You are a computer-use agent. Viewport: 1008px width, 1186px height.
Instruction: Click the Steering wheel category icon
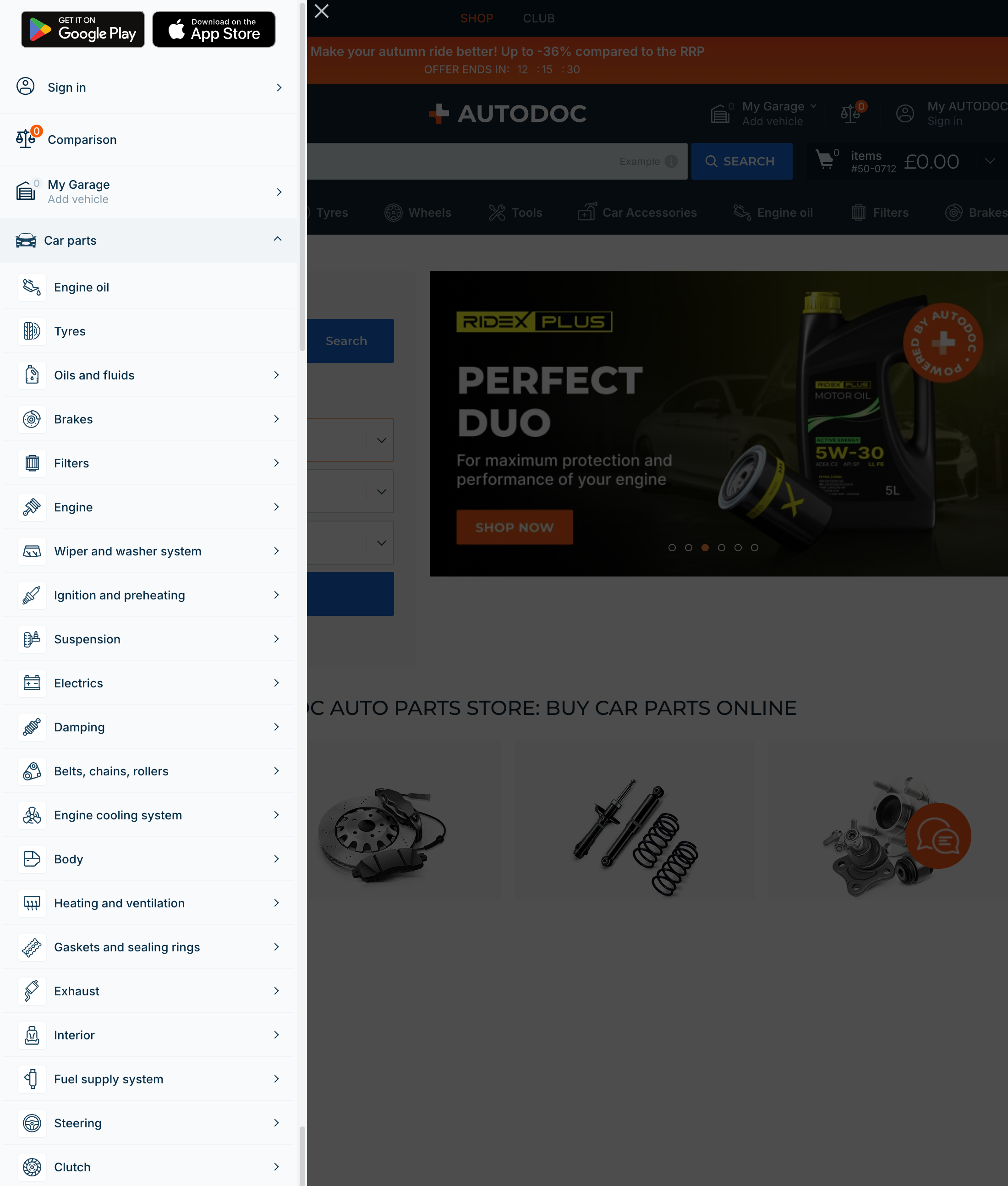tap(32, 1123)
